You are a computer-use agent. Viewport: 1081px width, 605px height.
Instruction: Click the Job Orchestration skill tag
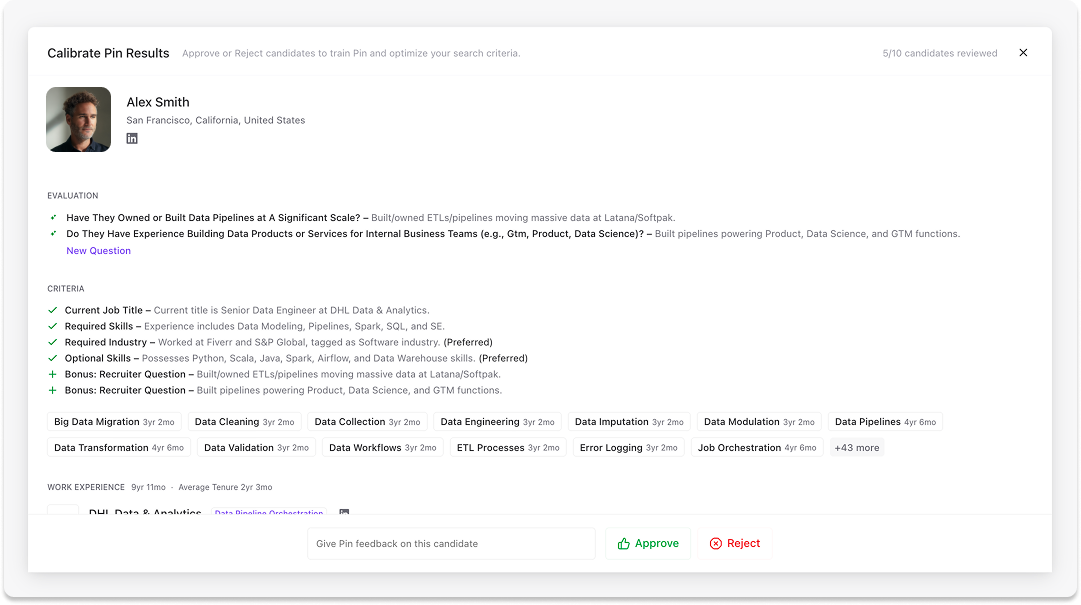click(x=757, y=448)
